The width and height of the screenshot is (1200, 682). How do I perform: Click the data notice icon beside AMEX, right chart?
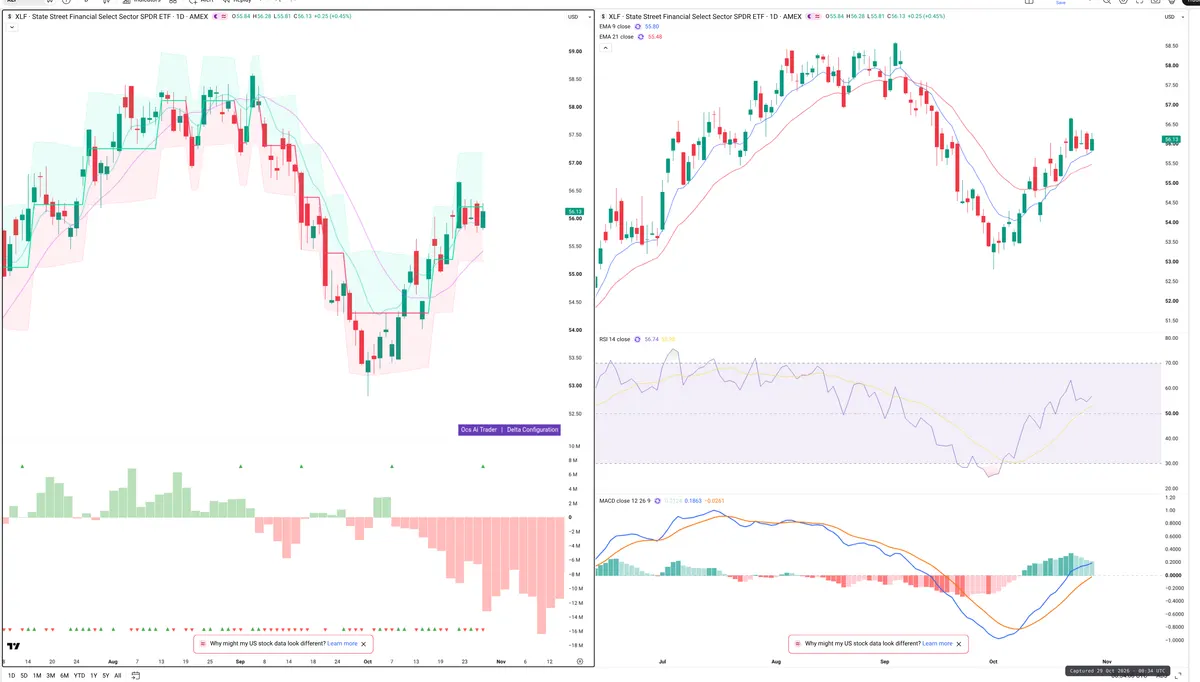click(818, 17)
